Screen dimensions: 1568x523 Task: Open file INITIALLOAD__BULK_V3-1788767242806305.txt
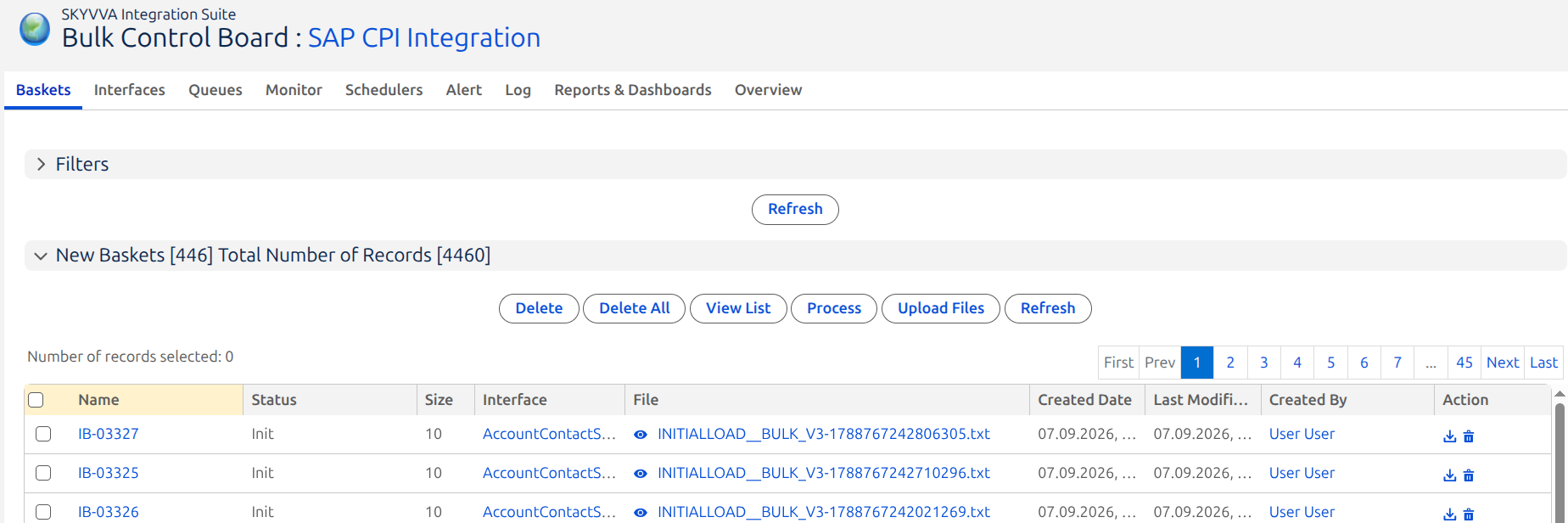(x=824, y=434)
